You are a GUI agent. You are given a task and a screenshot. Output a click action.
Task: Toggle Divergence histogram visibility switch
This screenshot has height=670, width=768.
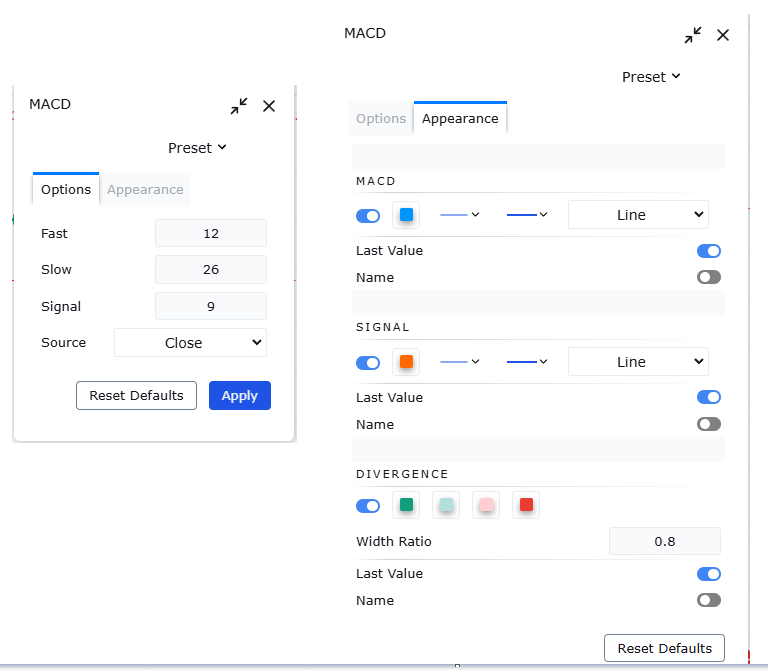point(368,506)
